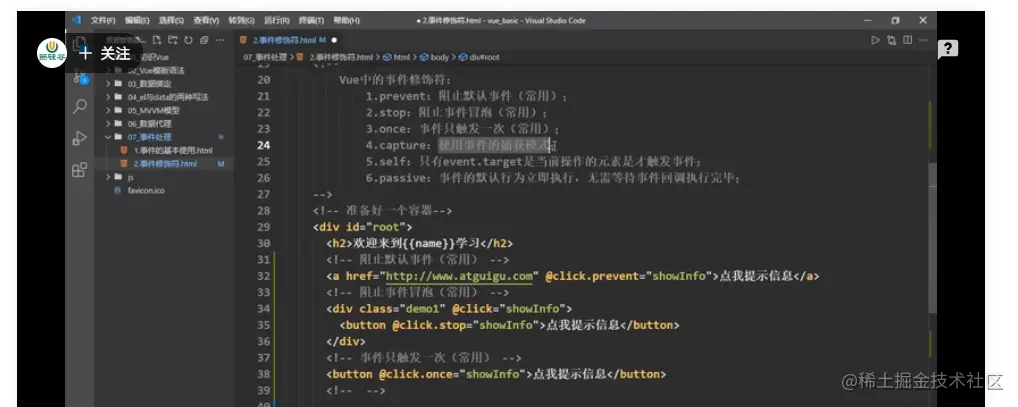Image resolution: width=1018 pixels, height=407 pixels.
Task: Click the html breadcrumb segment
Action: tap(402, 57)
